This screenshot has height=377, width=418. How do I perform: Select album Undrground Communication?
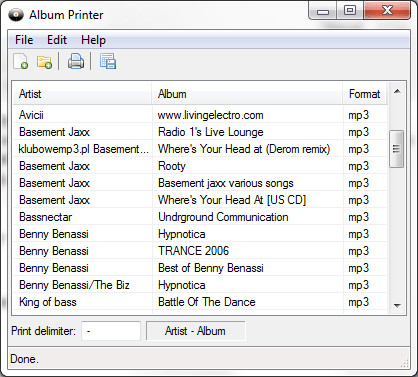[223, 217]
